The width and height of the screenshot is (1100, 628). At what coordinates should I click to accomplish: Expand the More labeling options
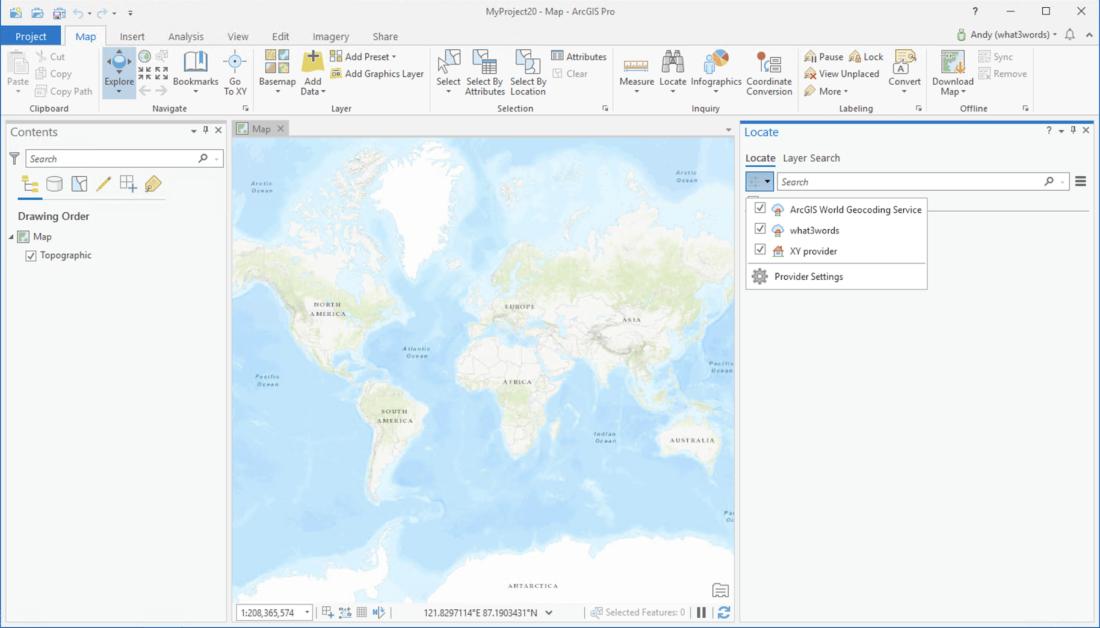click(826, 91)
